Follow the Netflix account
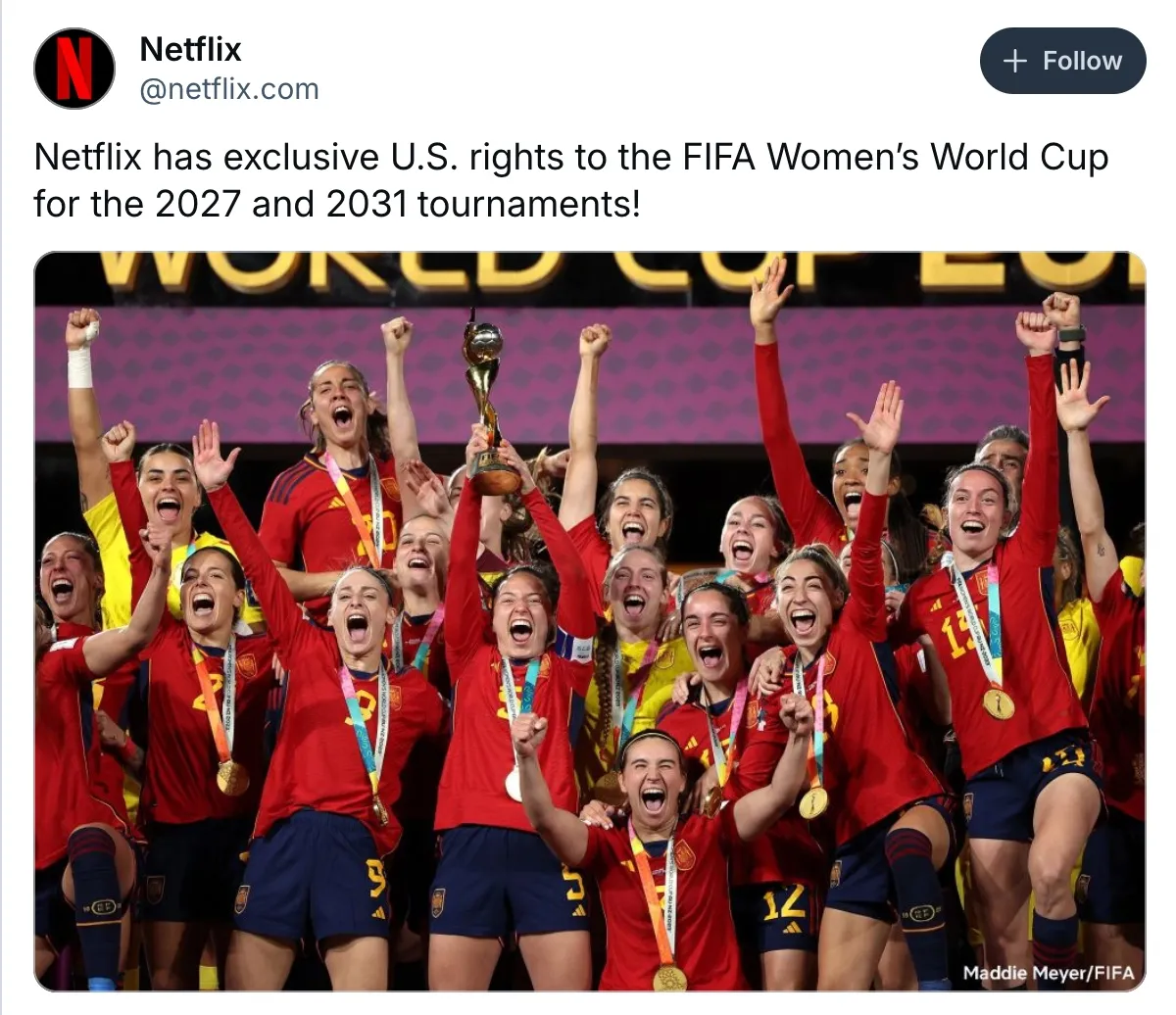This screenshot has height=1015, width=1176. tap(1062, 61)
